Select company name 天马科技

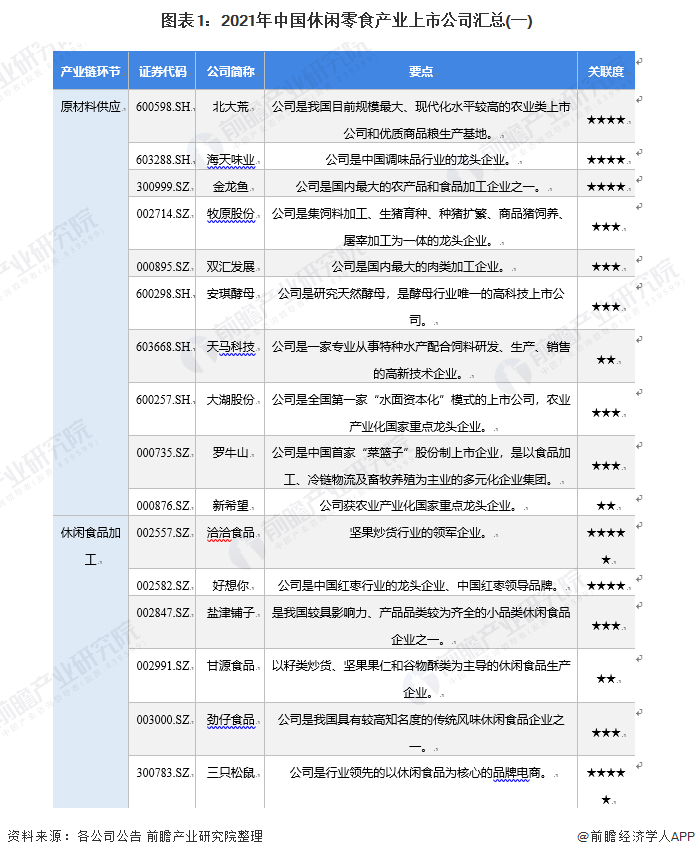click(231, 347)
